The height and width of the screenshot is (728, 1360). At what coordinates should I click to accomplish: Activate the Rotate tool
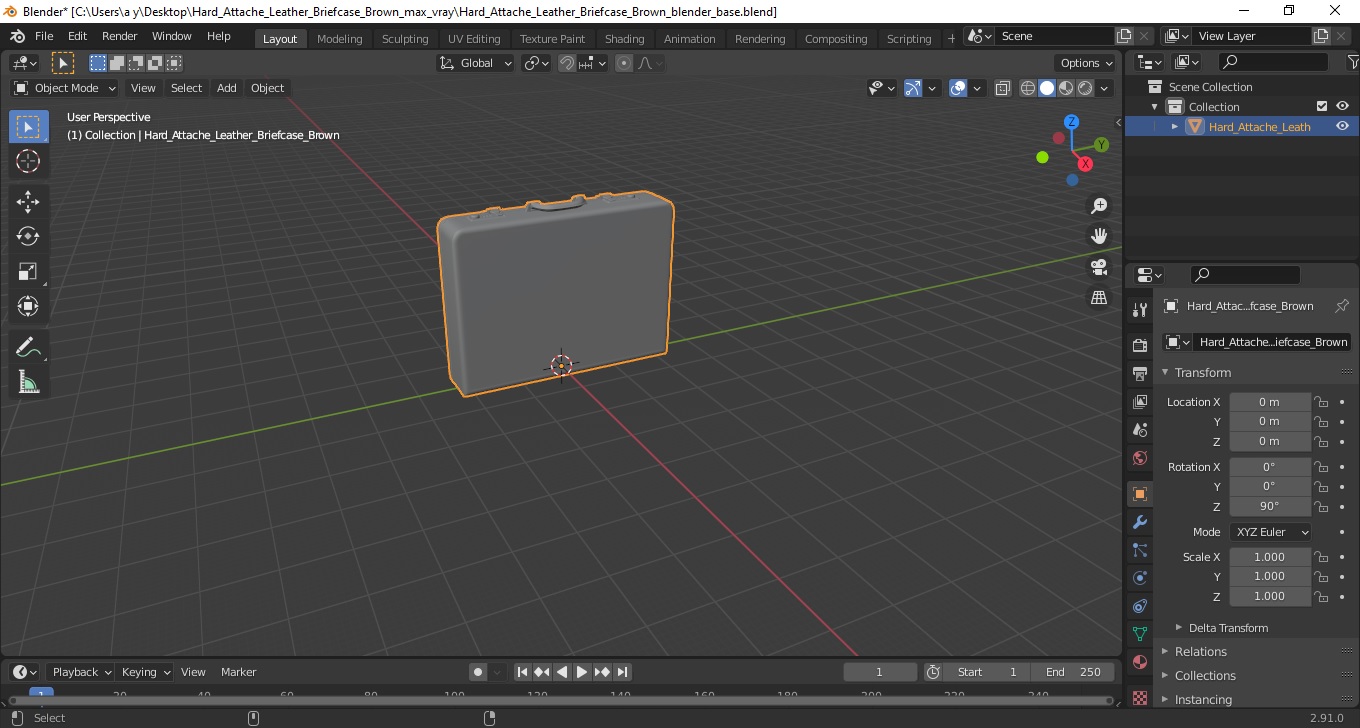point(28,236)
